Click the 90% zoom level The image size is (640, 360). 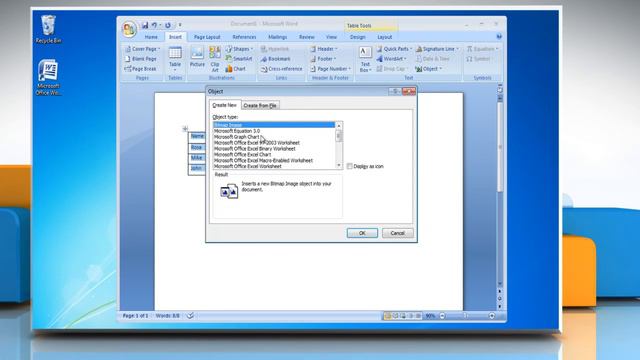point(430,316)
